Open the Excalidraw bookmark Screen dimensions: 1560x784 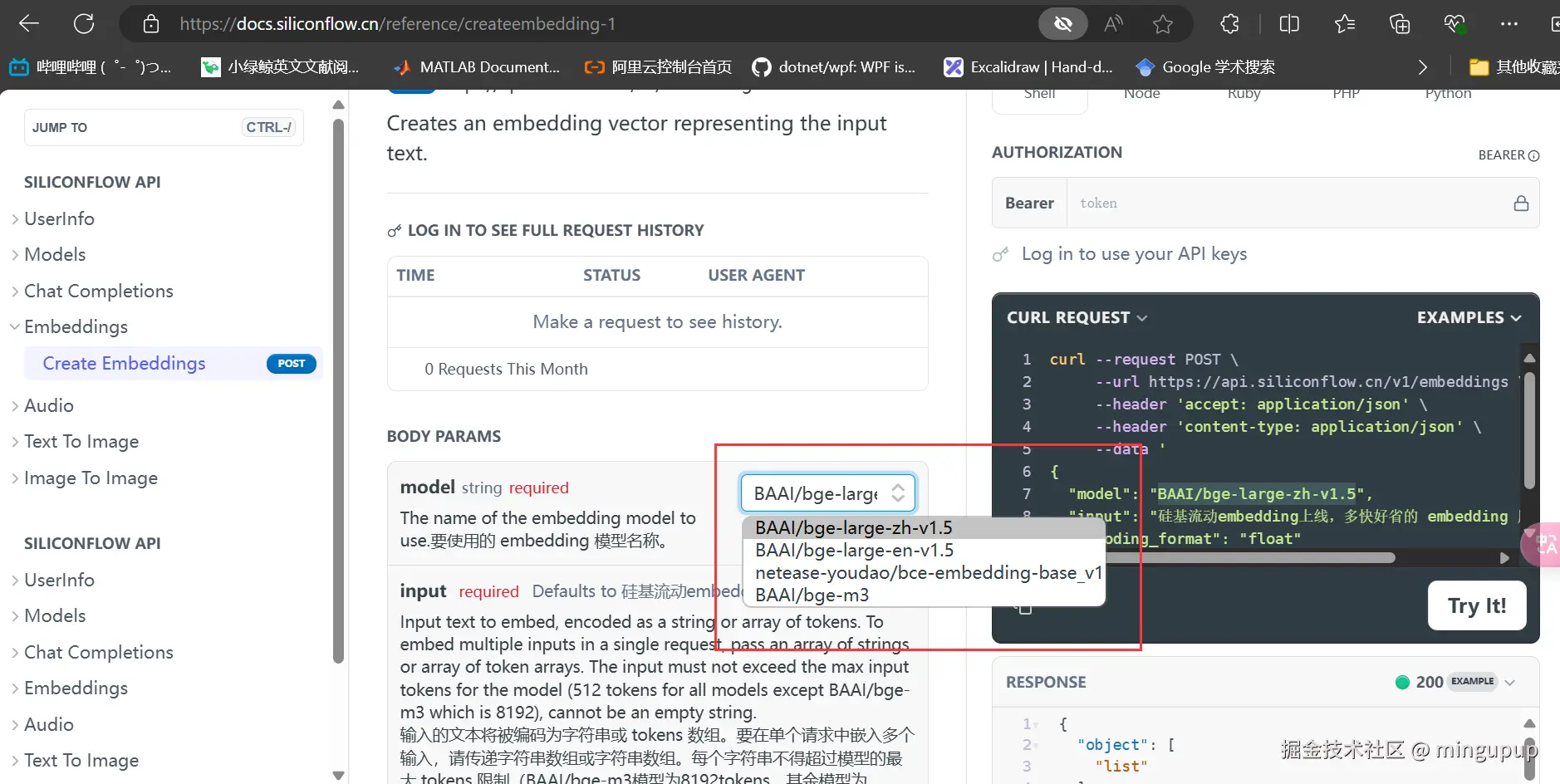pyautogui.click(x=1028, y=67)
